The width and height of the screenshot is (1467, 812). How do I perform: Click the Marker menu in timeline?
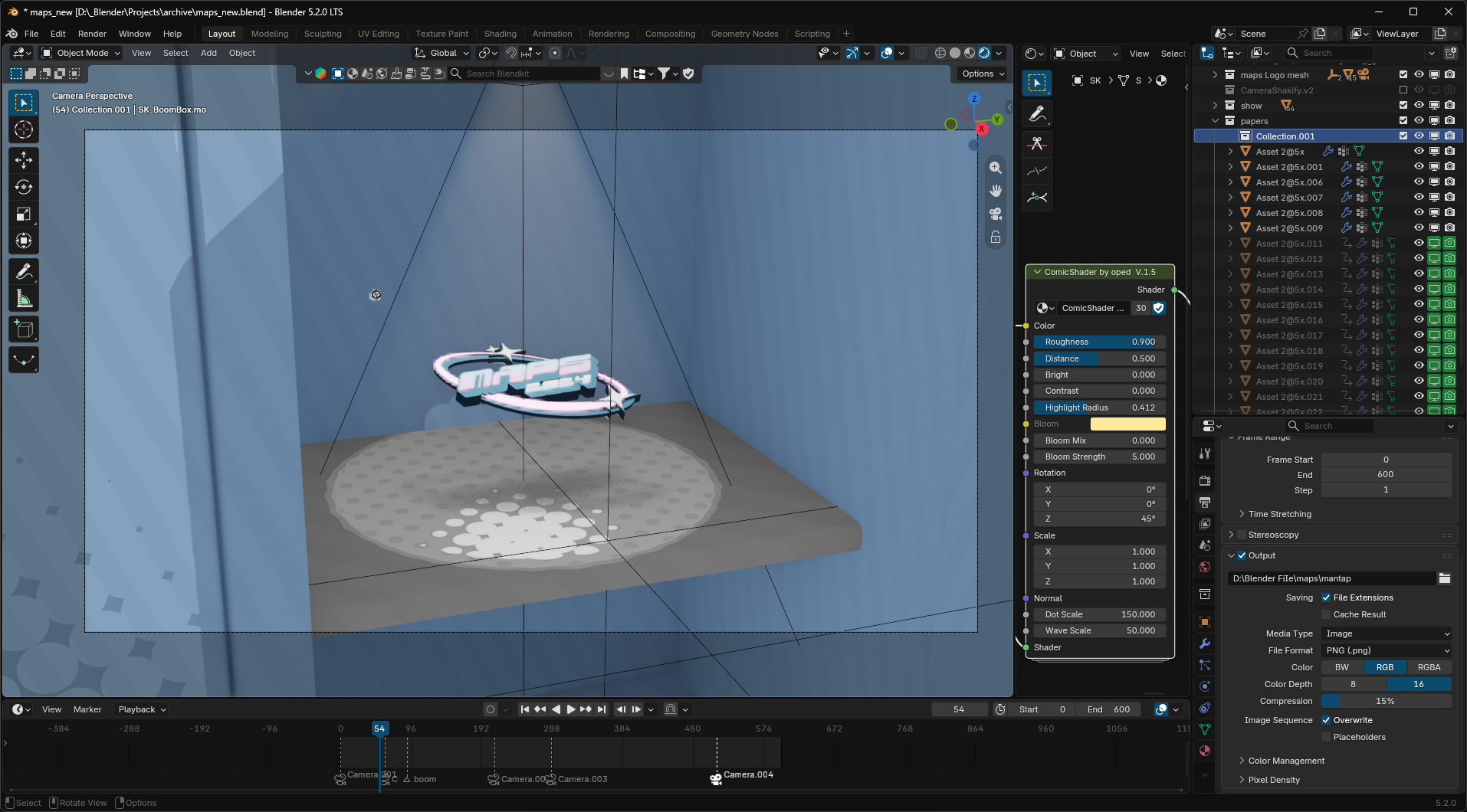tap(87, 709)
